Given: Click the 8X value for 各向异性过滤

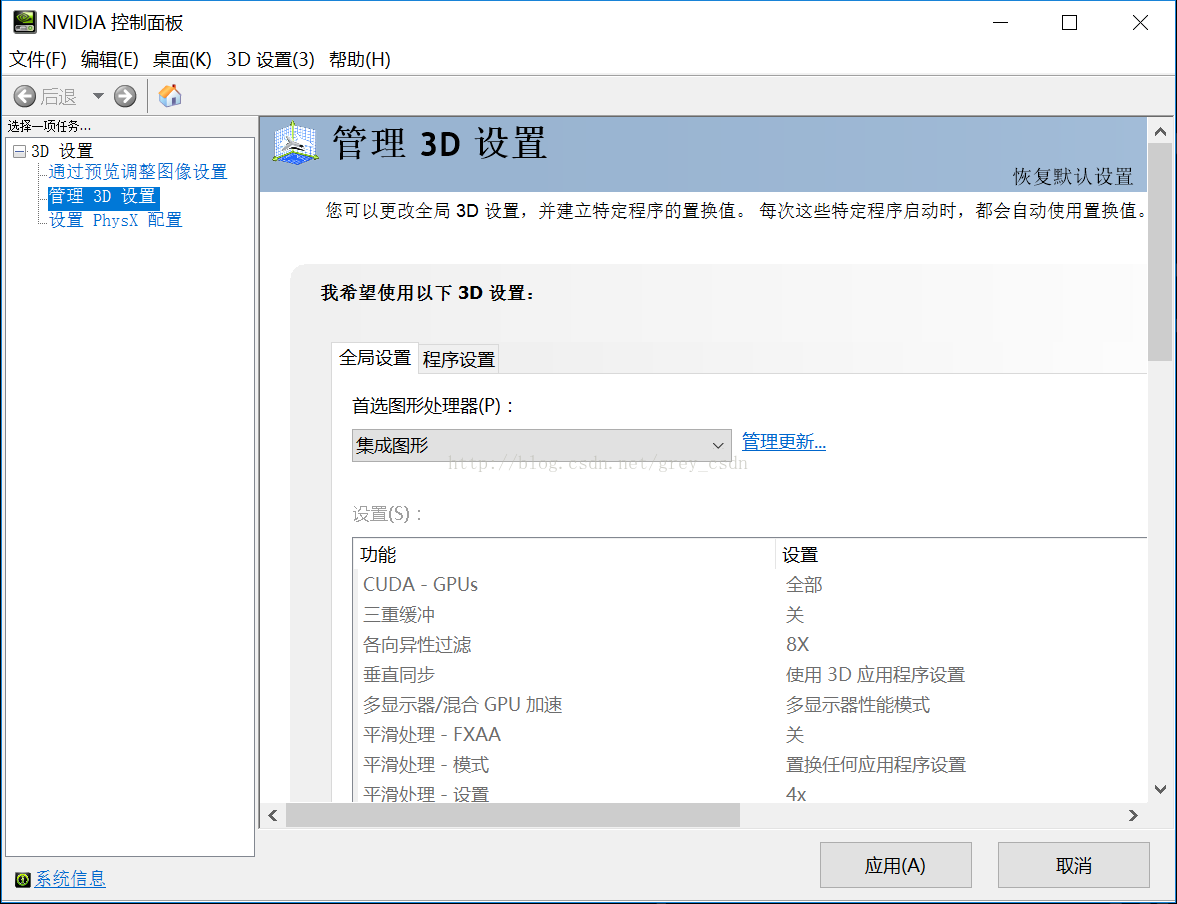Looking at the screenshot, I should [797, 644].
